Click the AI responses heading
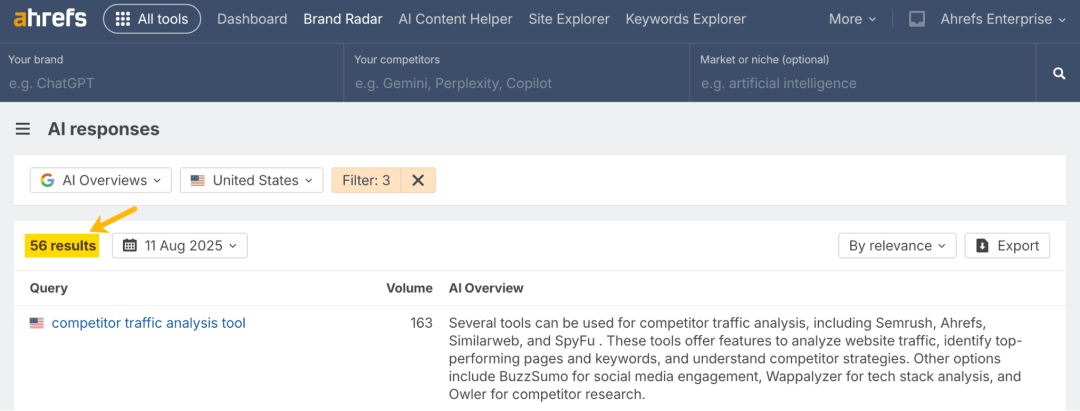This screenshot has width=1080, height=411. [103, 129]
